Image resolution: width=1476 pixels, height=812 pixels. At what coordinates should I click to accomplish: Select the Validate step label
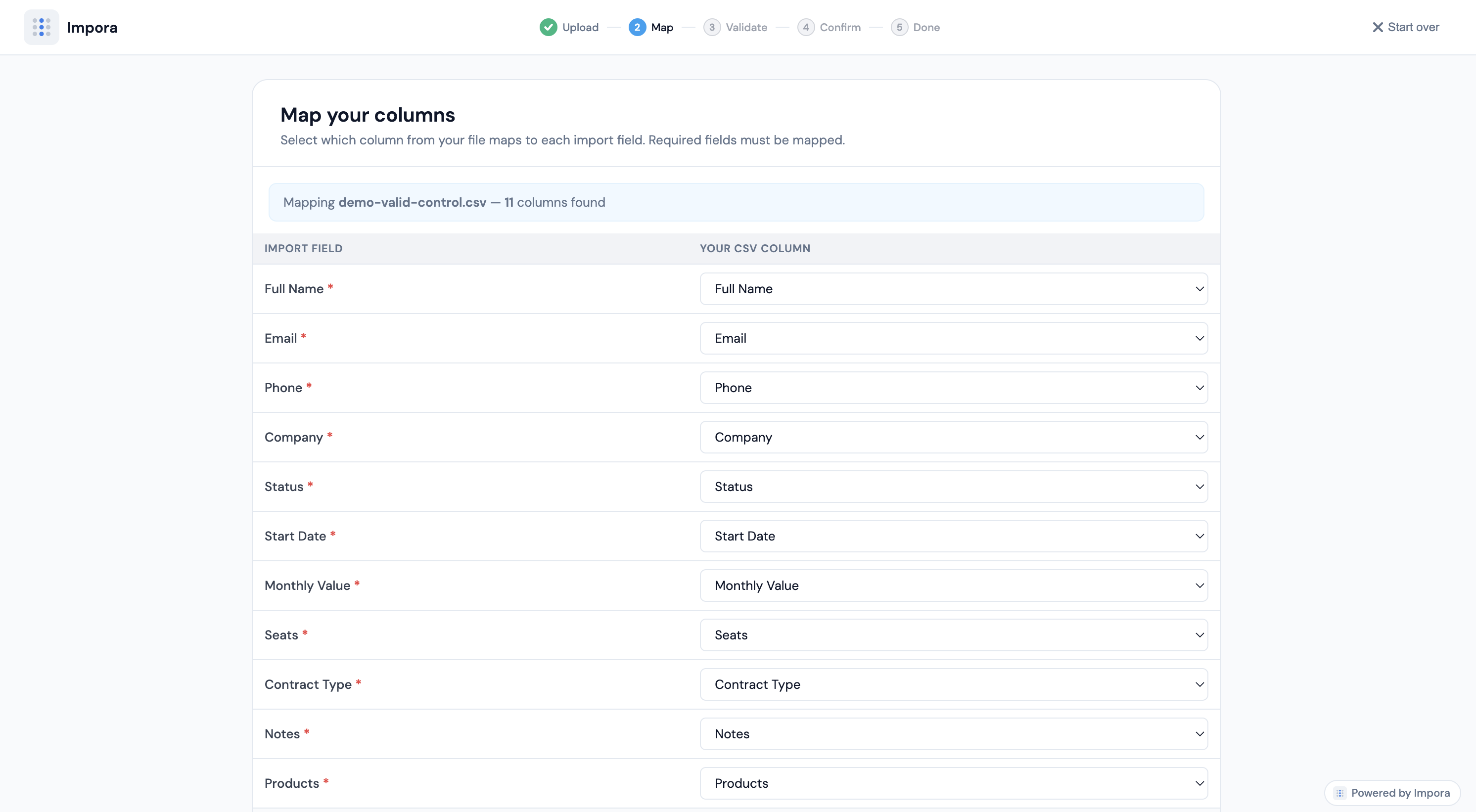(746, 27)
